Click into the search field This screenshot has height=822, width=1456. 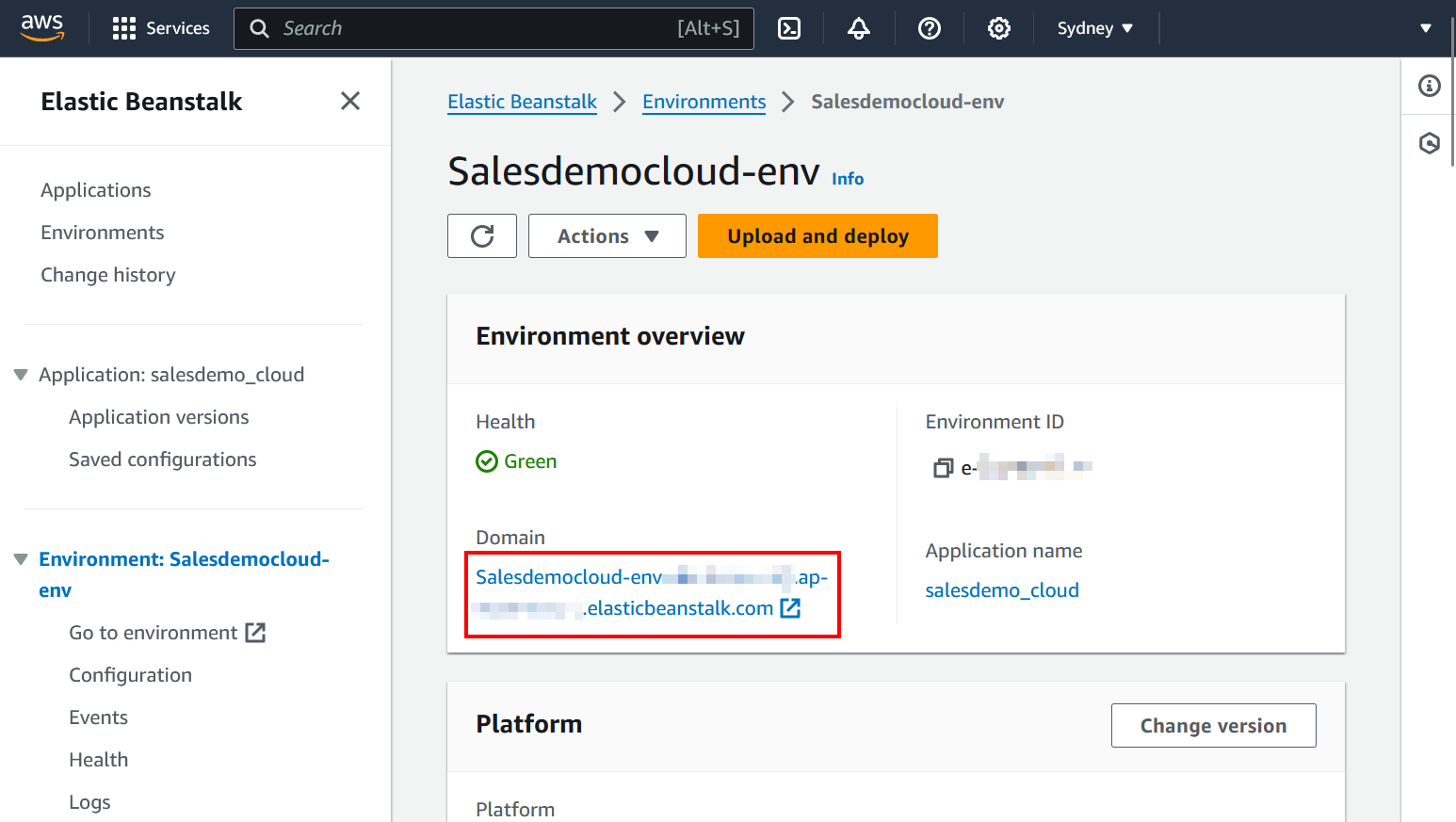490,28
